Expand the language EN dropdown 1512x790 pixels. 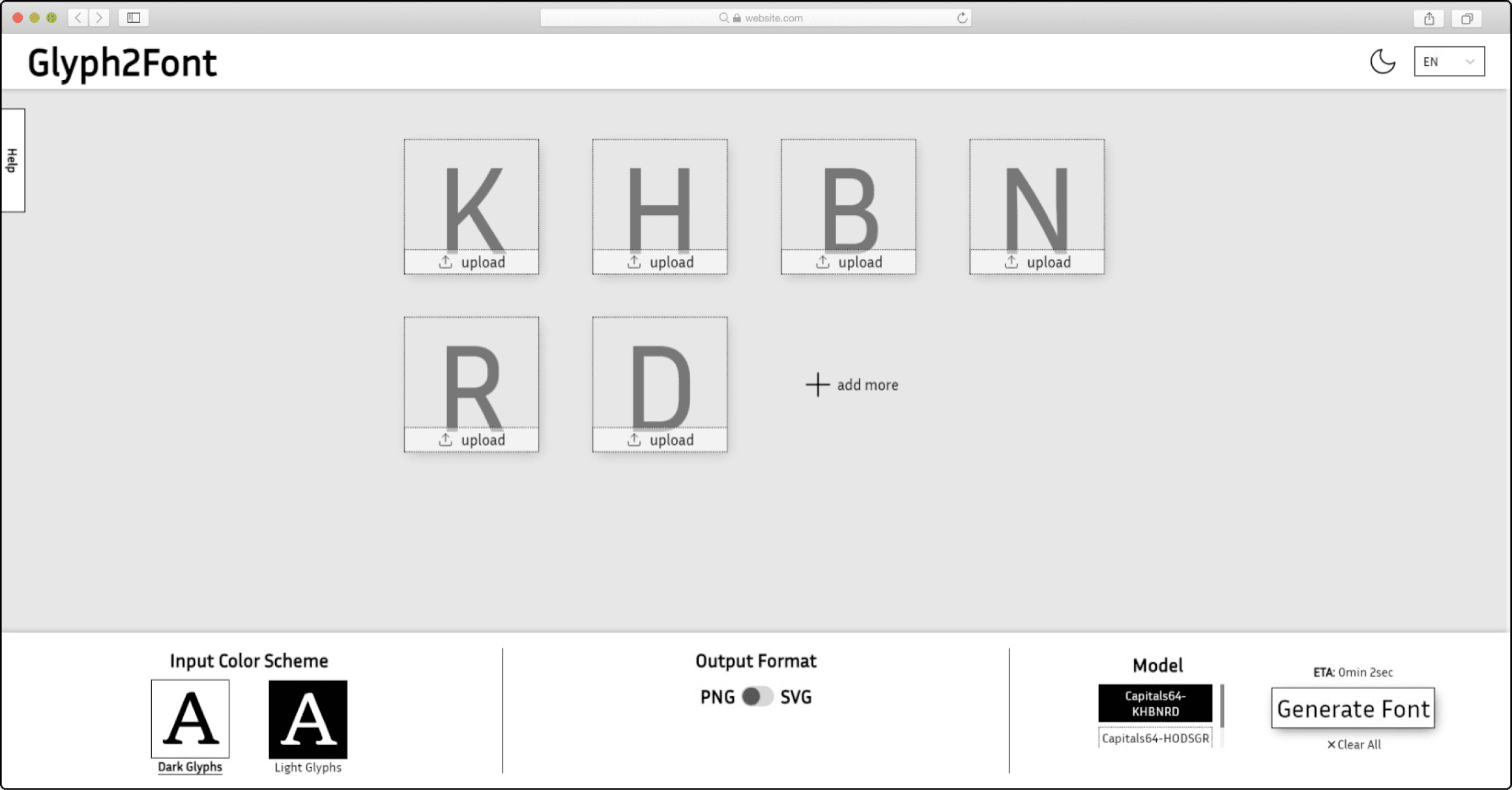1448,61
